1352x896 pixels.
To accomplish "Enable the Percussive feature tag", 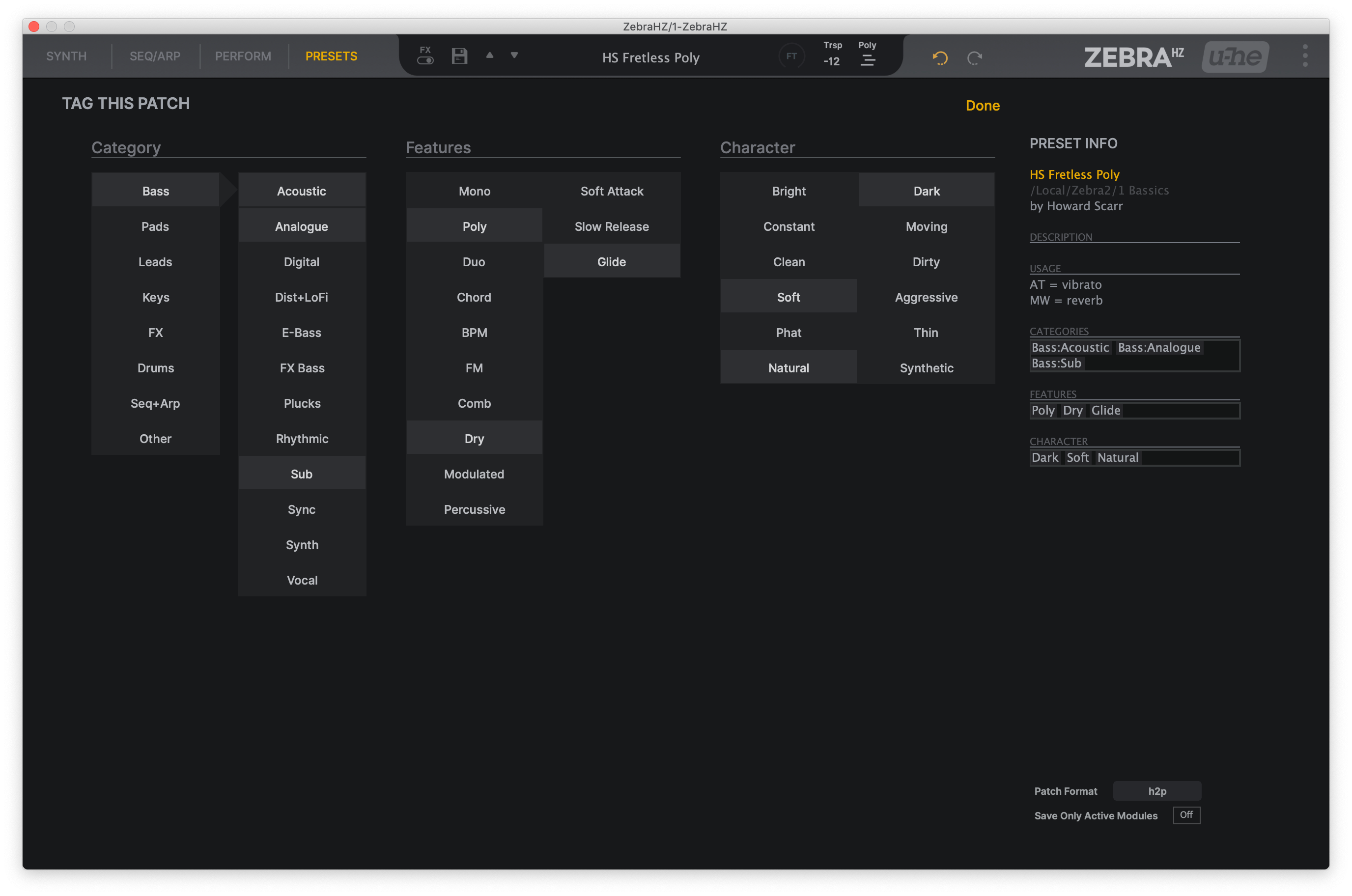I will tap(474, 509).
